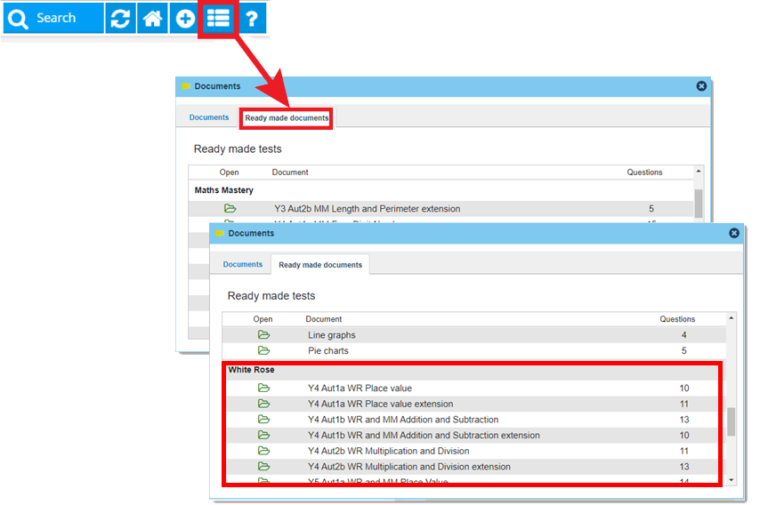Open Y4 Aut2b WR Multiplication and Division folder icon
This screenshot has width=768, height=505.
tap(264, 451)
